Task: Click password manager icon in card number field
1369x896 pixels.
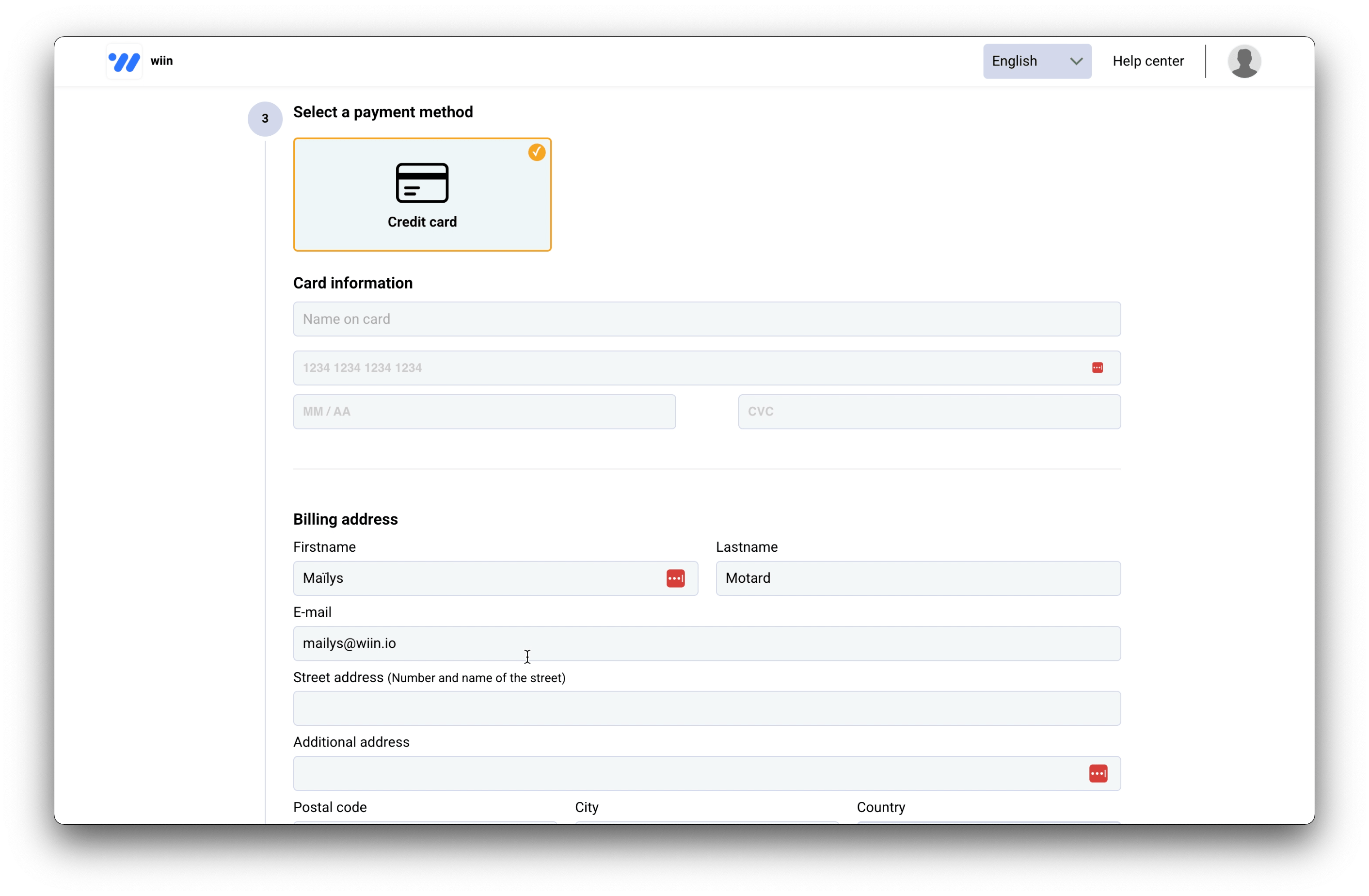Action: click(1097, 368)
